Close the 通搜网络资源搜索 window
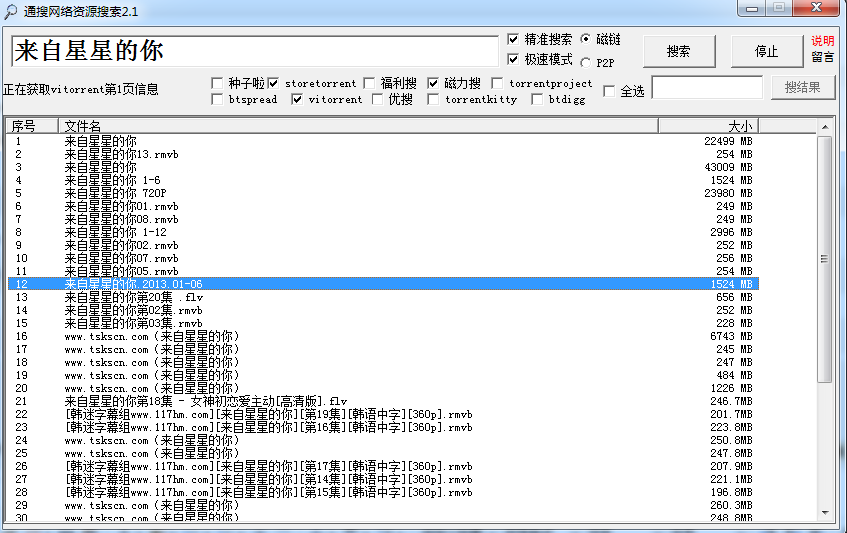847x533 pixels. (816, 8)
